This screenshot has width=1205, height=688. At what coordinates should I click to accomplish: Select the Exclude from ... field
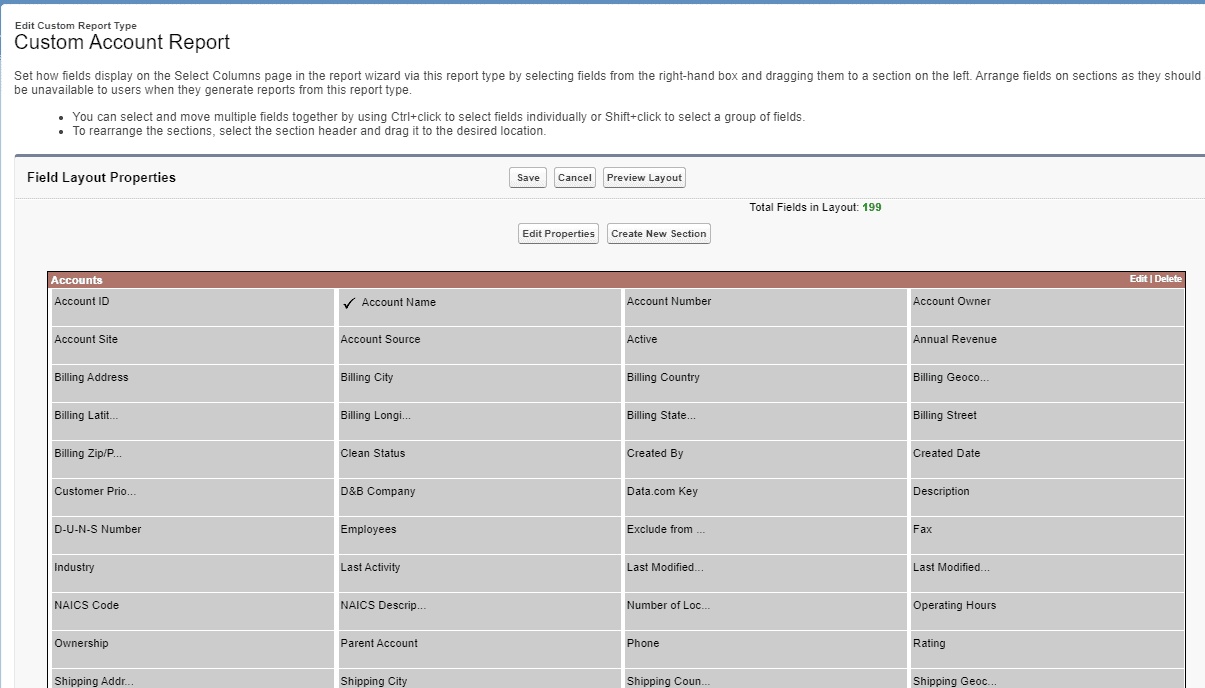point(766,535)
